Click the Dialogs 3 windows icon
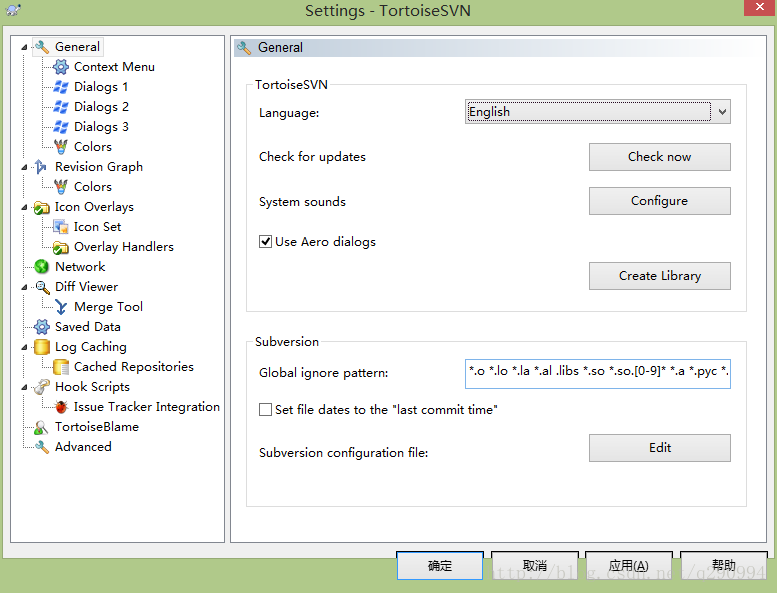The image size is (777, 593). click(x=61, y=127)
